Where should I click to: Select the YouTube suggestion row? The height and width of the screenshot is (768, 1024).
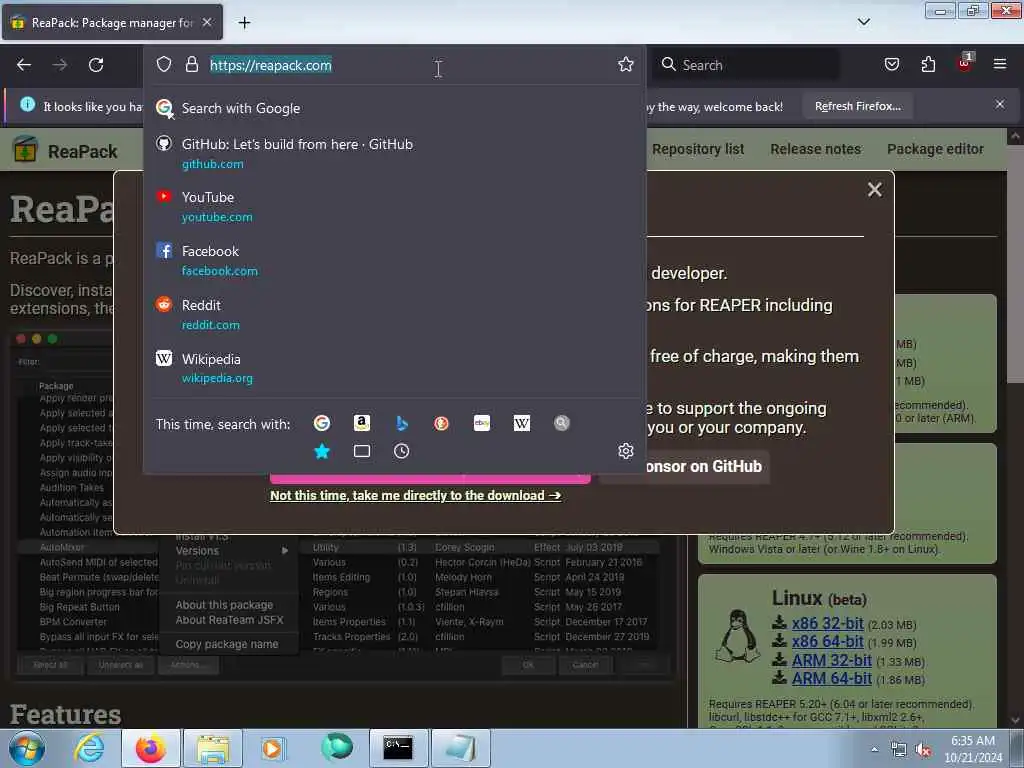(394, 206)
